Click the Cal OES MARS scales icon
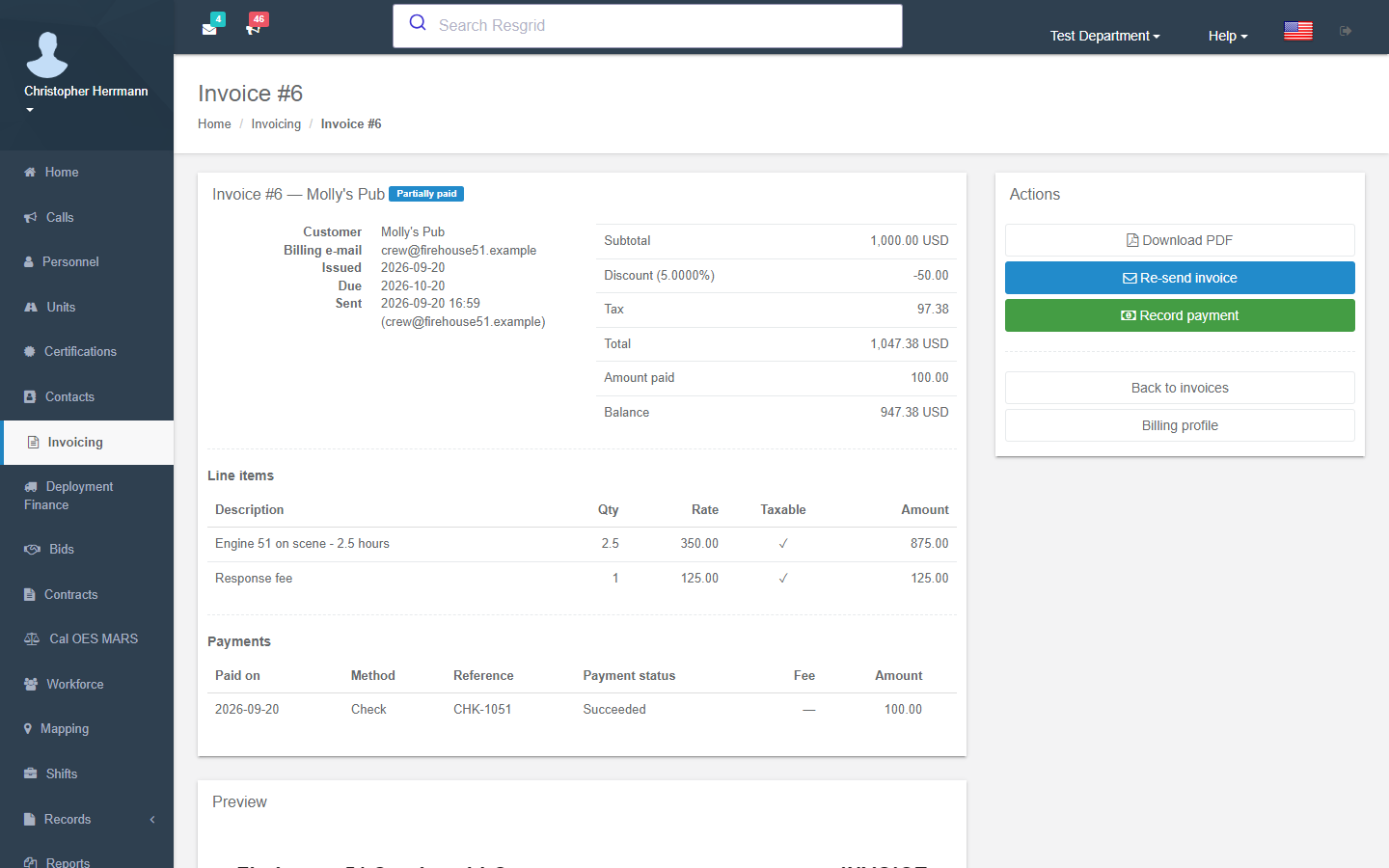1389x868 pixels. coord(32,639)
